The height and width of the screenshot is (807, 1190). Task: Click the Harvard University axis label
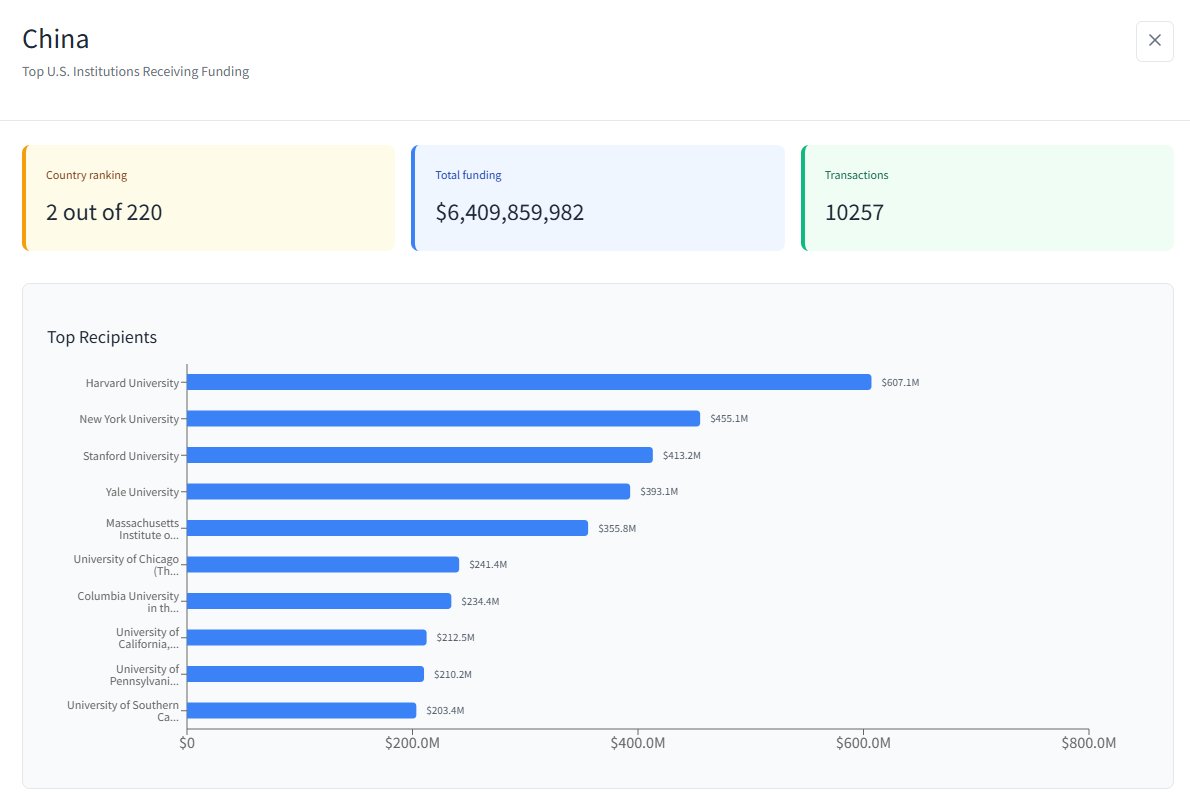pos(132,383)
